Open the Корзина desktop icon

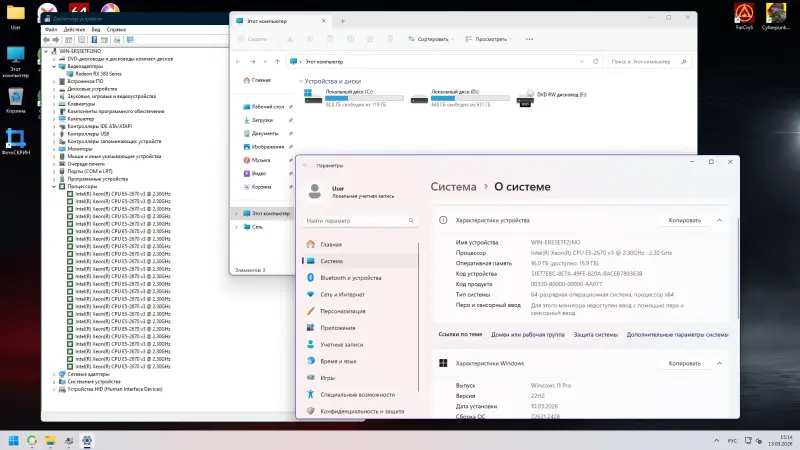[x=15, y=97]
